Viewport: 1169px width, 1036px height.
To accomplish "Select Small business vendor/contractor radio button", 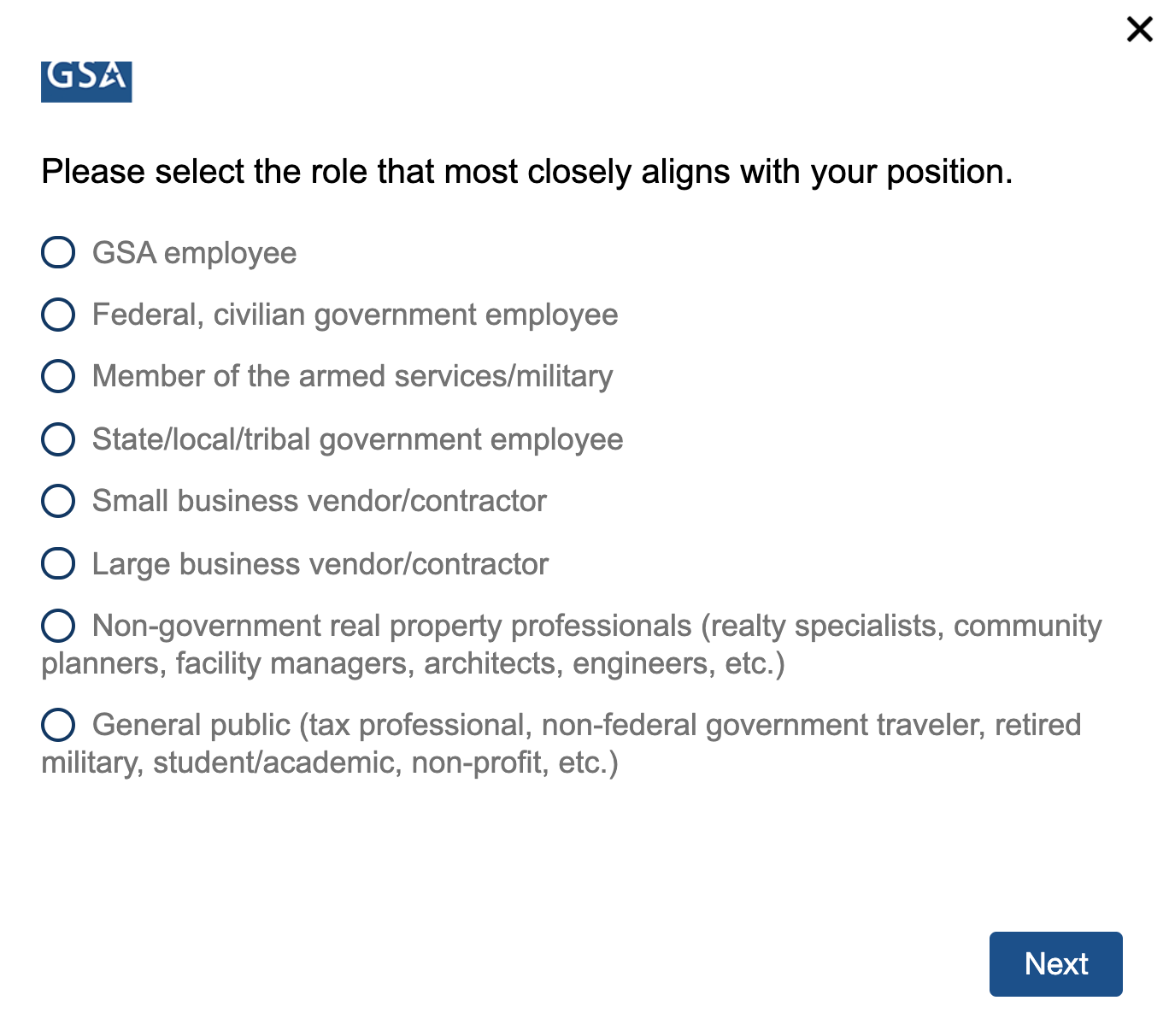I will coord(58,501).
